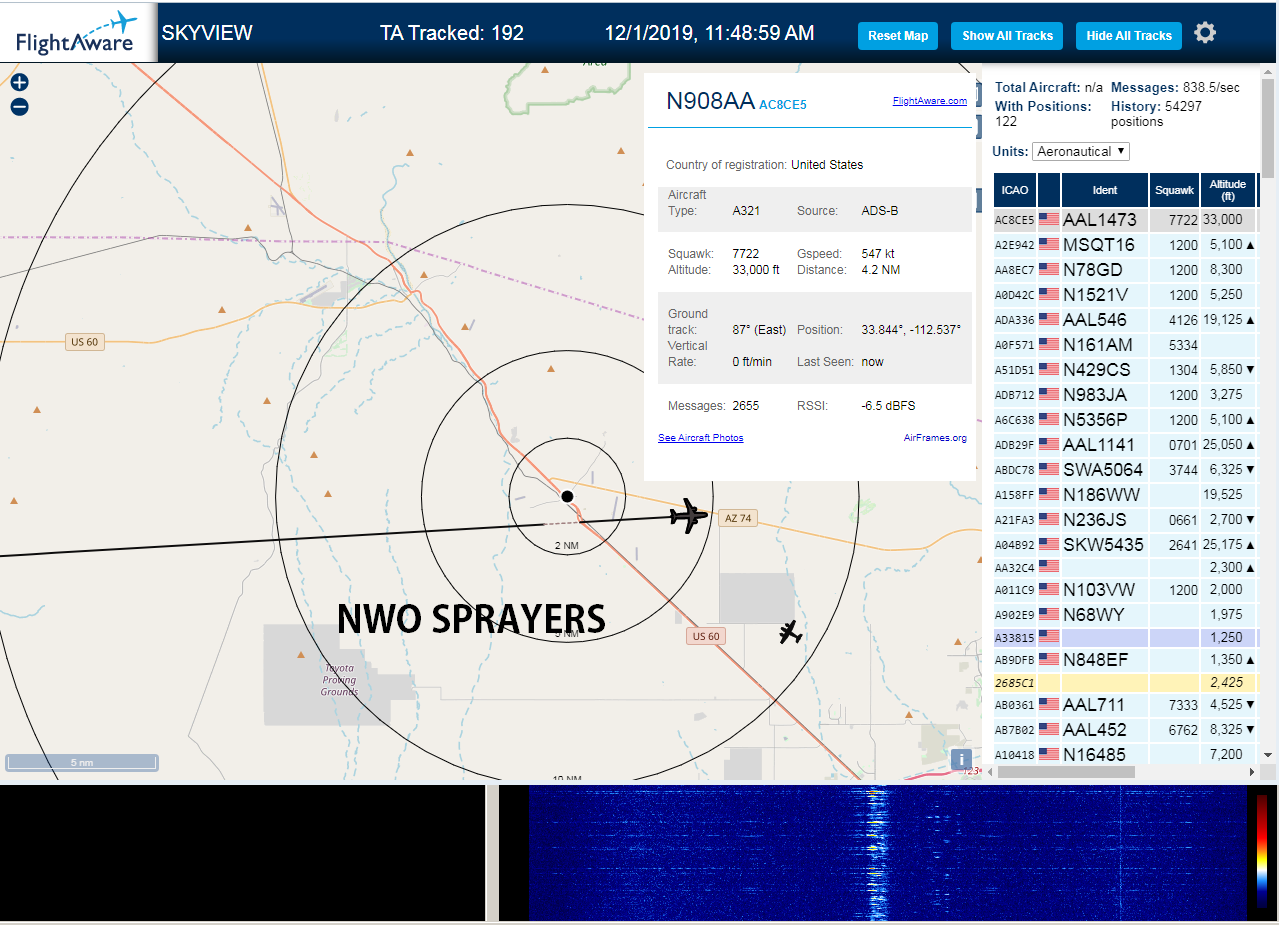Click ICAO code A33815 in the list

coord(1014,637)
